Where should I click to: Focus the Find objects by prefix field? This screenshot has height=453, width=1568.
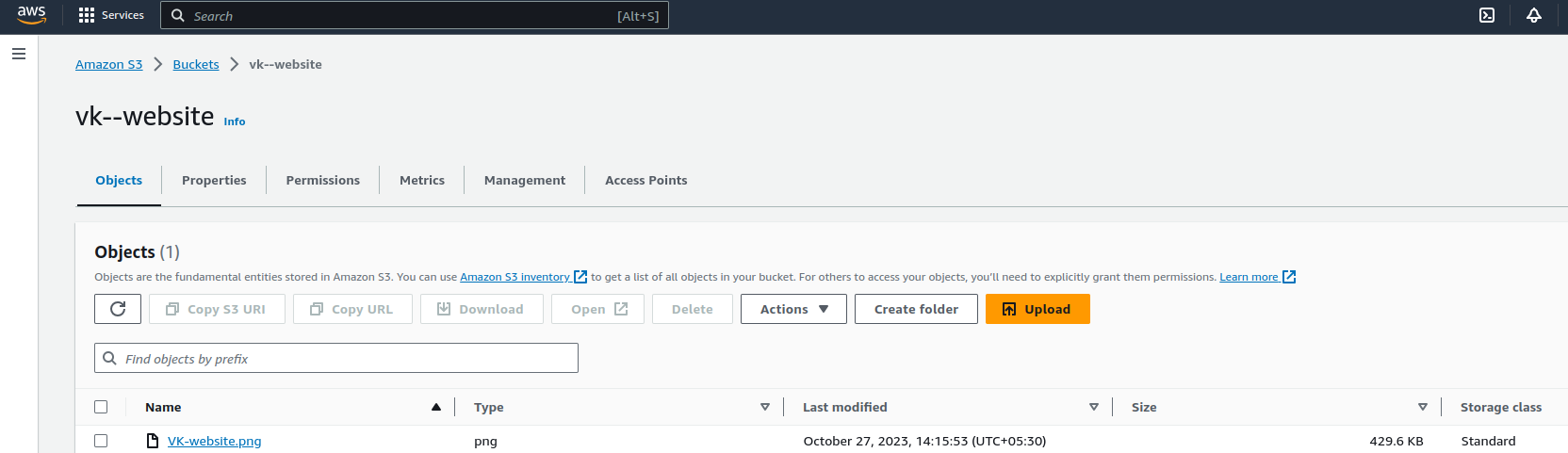point(336,358)
